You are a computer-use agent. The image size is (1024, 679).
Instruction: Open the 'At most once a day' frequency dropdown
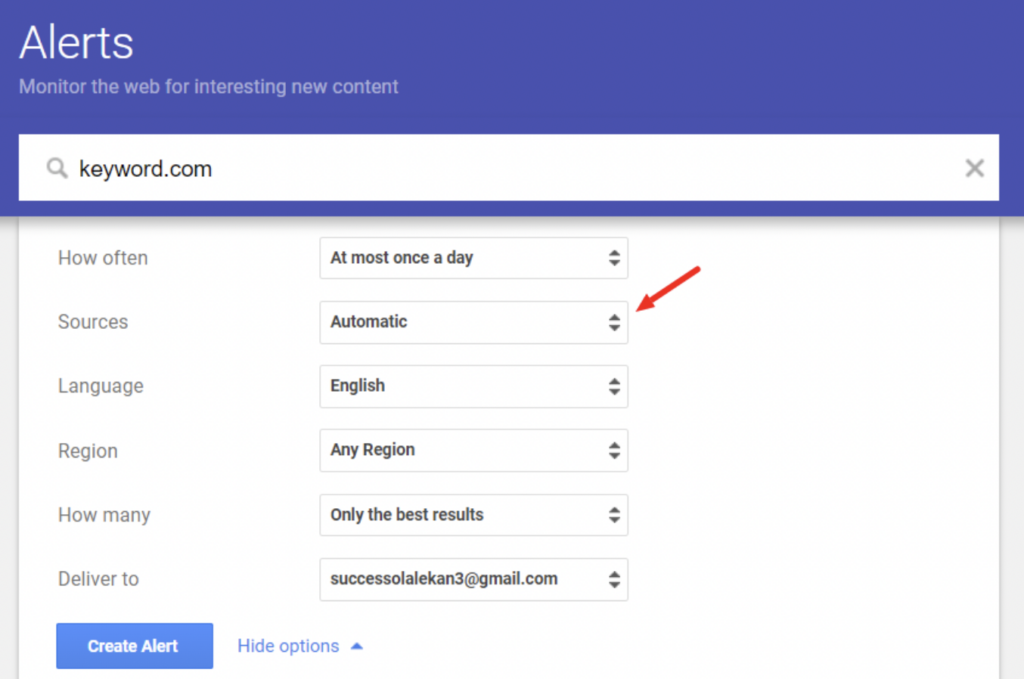(x=460, y=258)
